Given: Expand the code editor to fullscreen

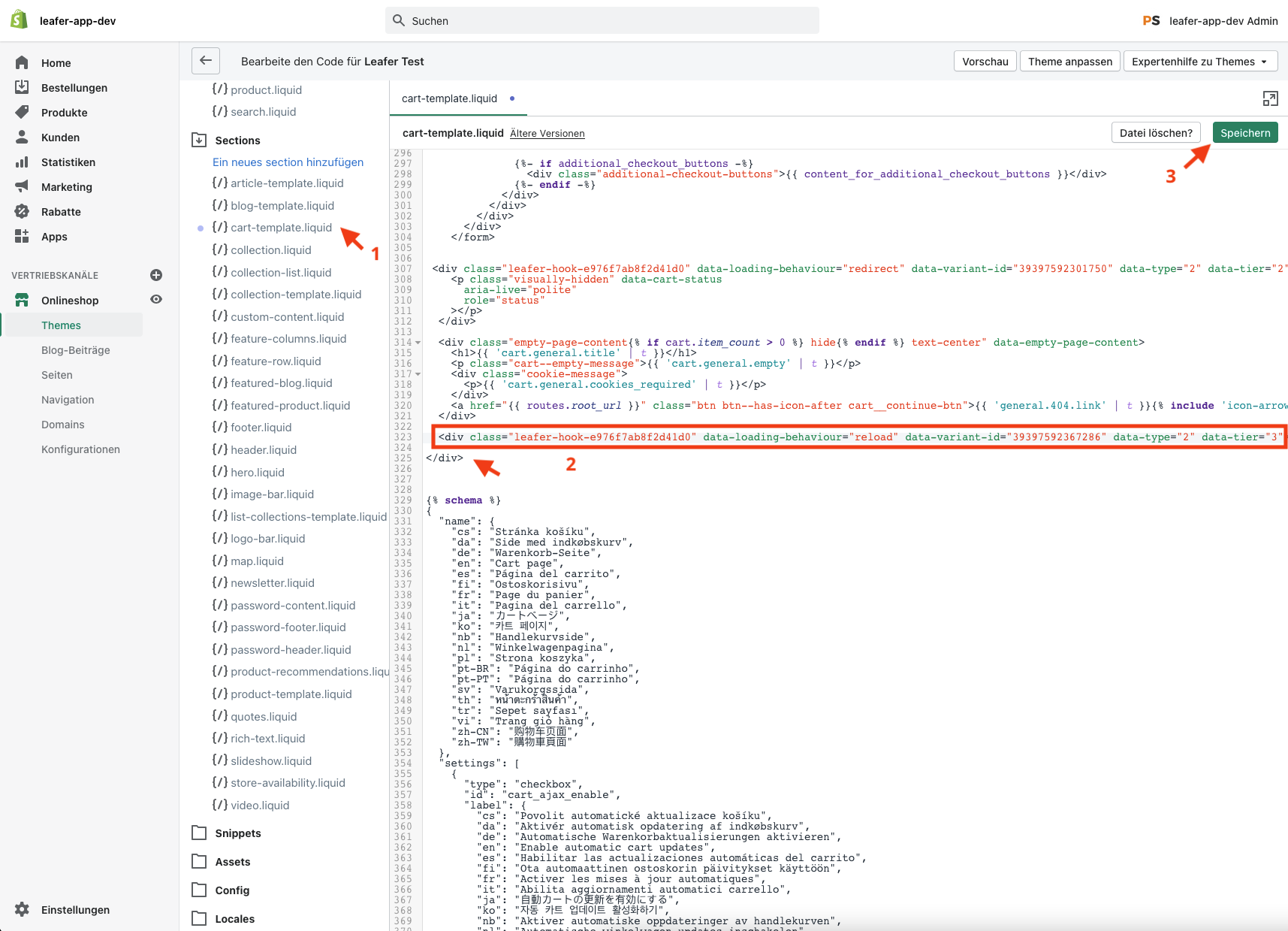Looking at the screenshot, I should pos(1271,98).
